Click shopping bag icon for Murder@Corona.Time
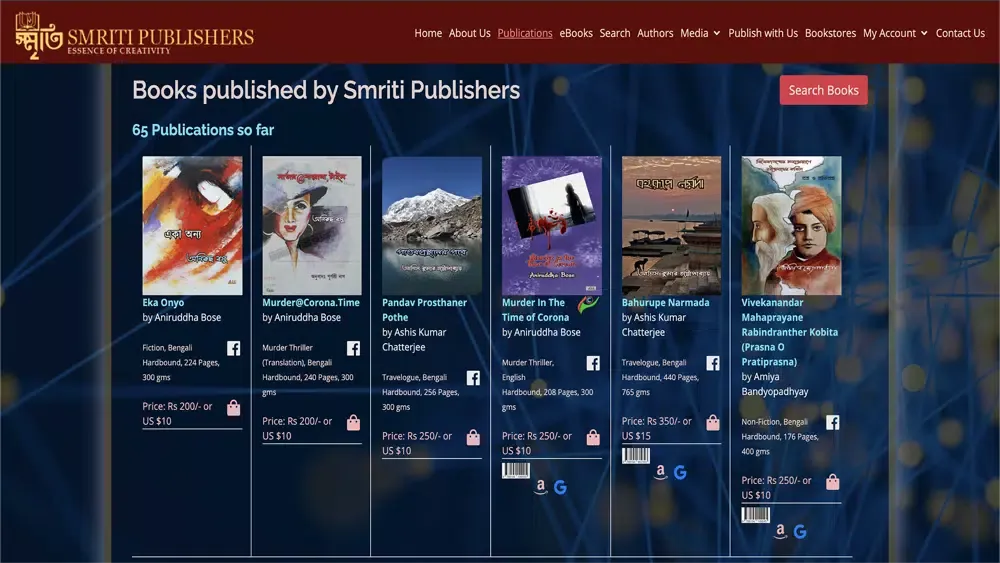 click(353, 423)
